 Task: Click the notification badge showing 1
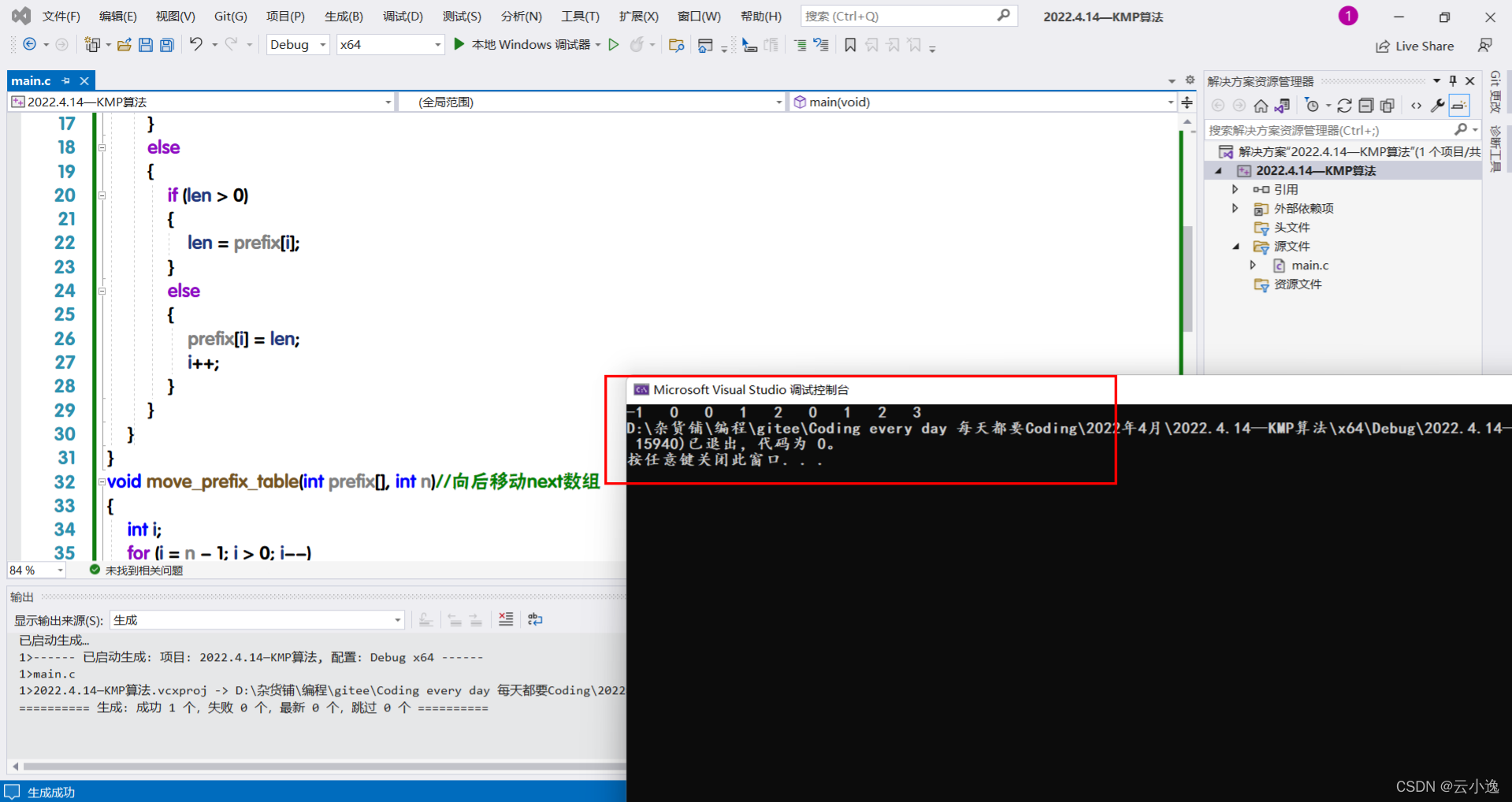(x=1348, y=16)
